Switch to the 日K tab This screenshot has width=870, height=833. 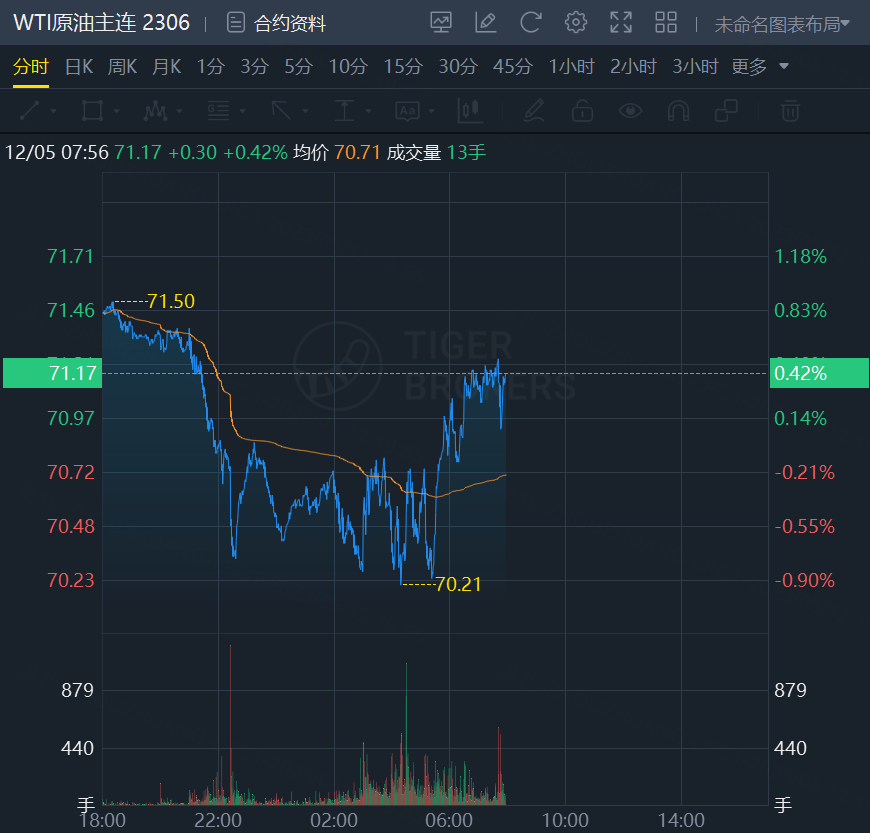(79, 67)
